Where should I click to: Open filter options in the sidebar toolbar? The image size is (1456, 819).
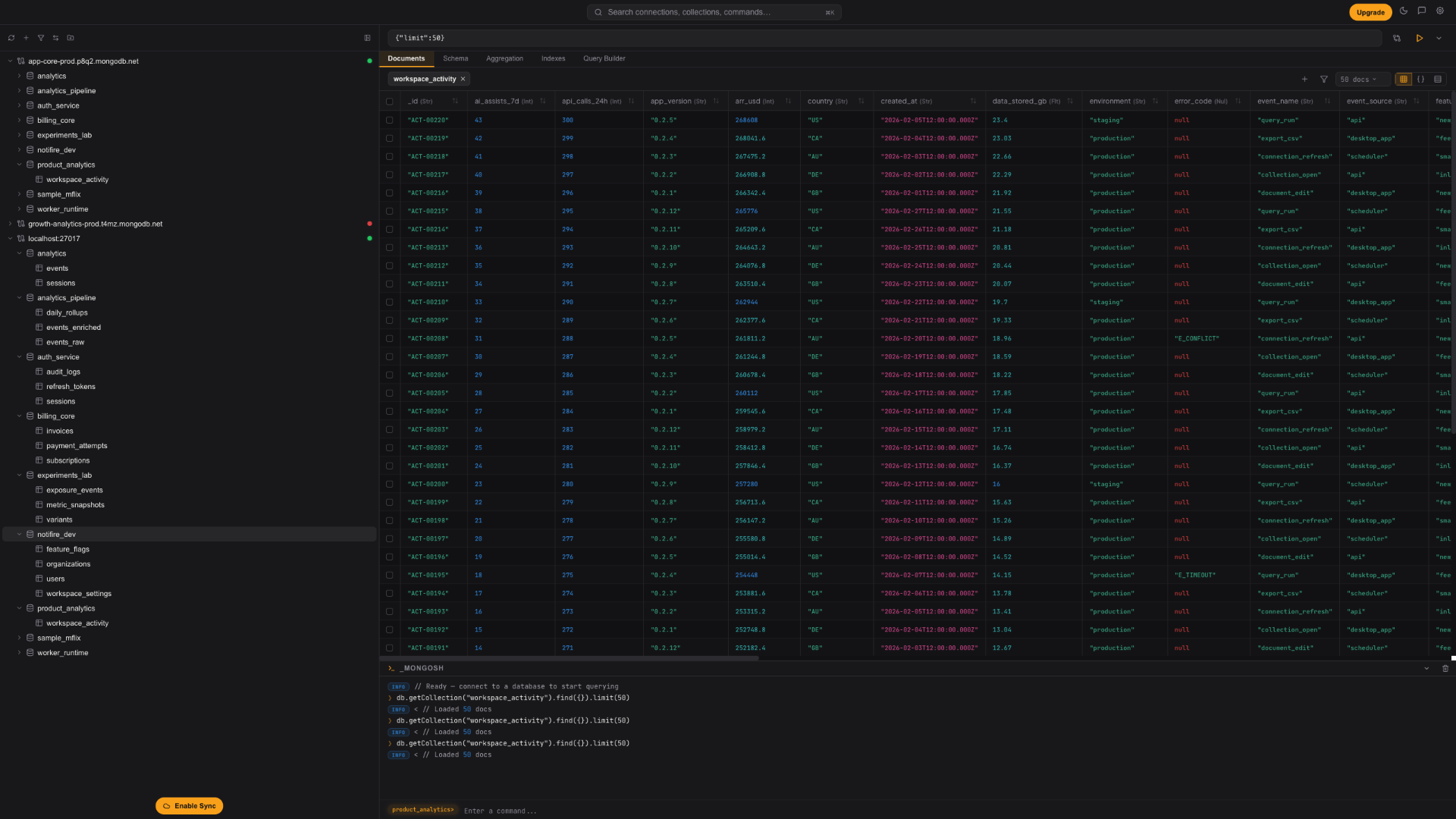[40, 37]
